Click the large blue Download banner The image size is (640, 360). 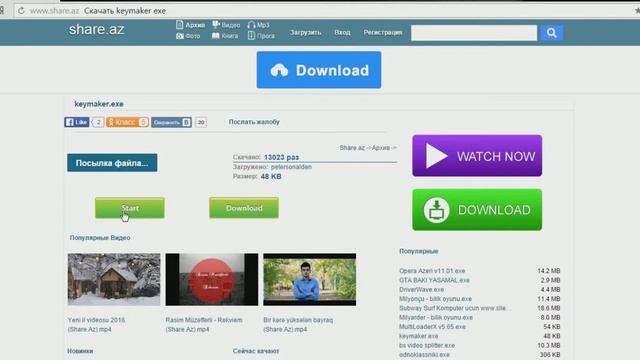point(319,70)
